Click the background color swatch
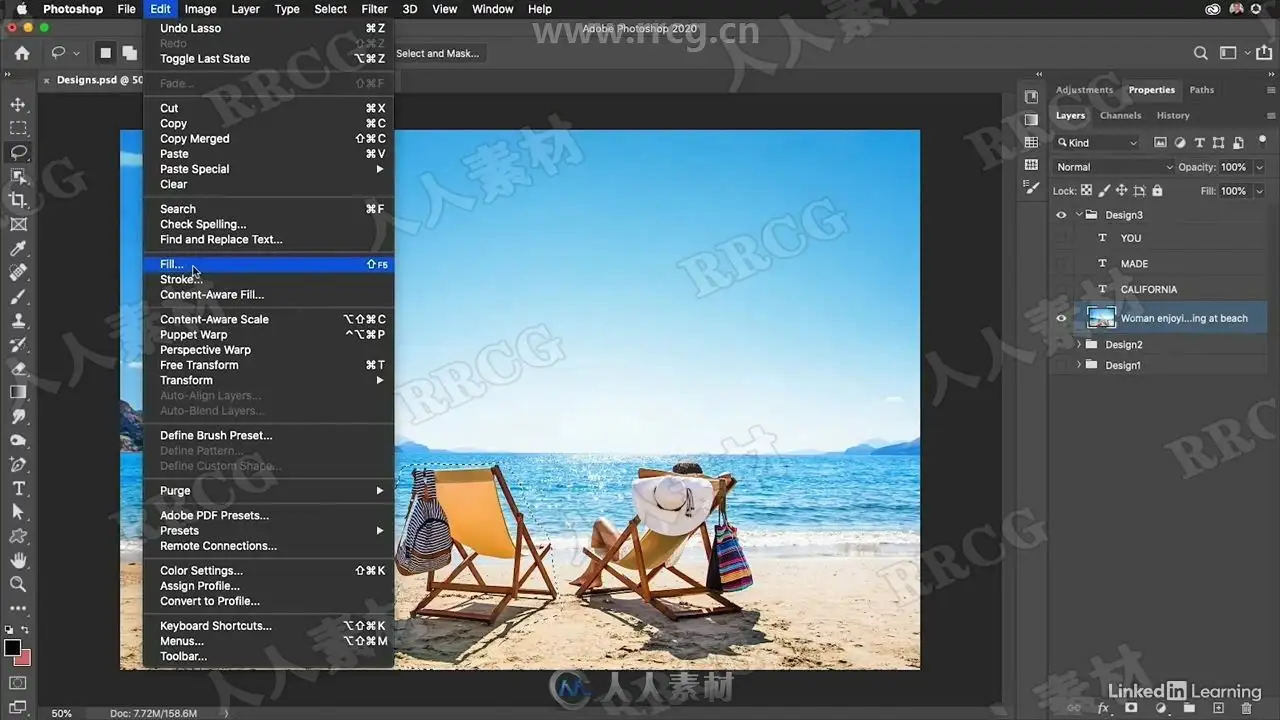The width and height of the screenshot is (1280, 720). pos(24,658)
